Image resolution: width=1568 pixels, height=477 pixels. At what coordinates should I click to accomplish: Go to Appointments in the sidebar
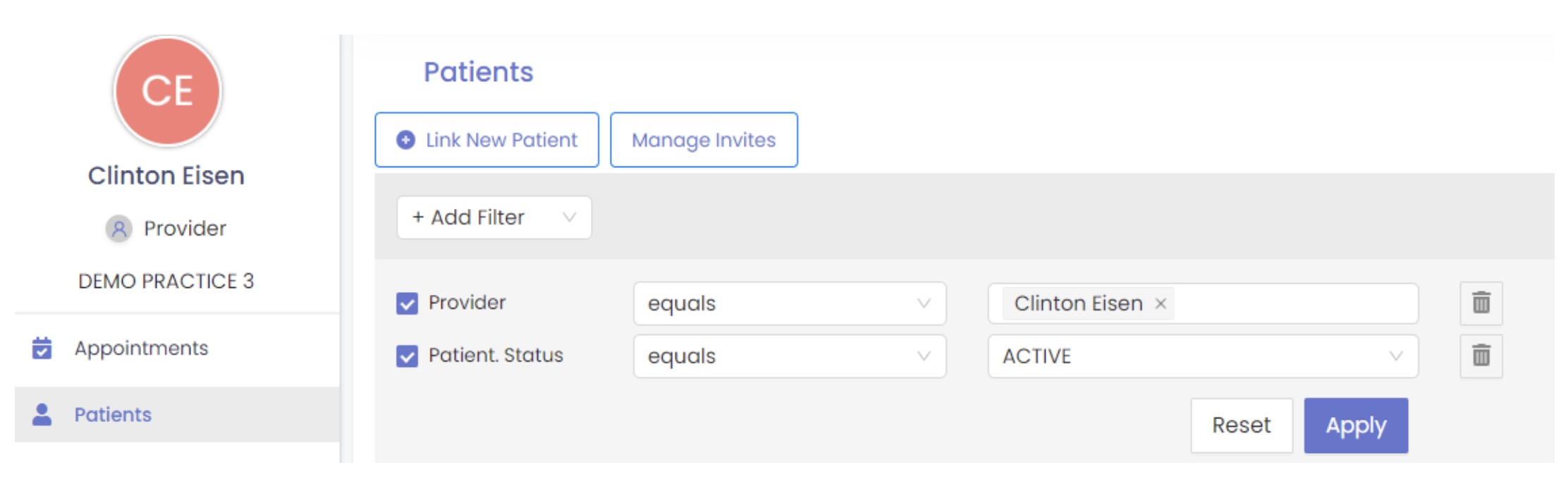click(x=141, y=348)
